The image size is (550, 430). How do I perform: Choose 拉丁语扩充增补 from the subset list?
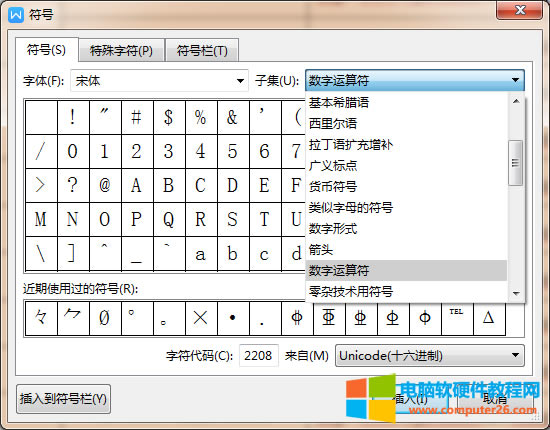click(x=406, y=145)
